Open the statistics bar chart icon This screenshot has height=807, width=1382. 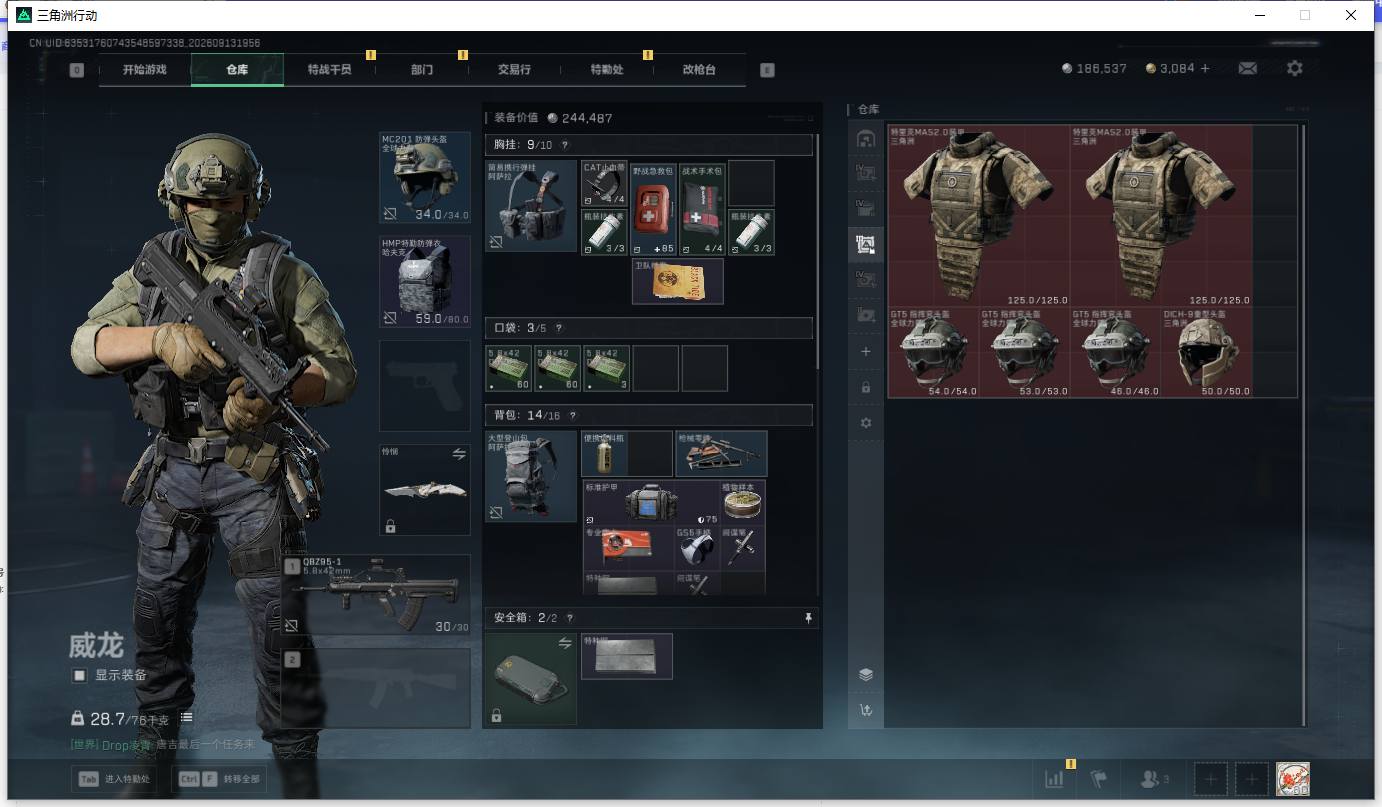click(1054, 778)
